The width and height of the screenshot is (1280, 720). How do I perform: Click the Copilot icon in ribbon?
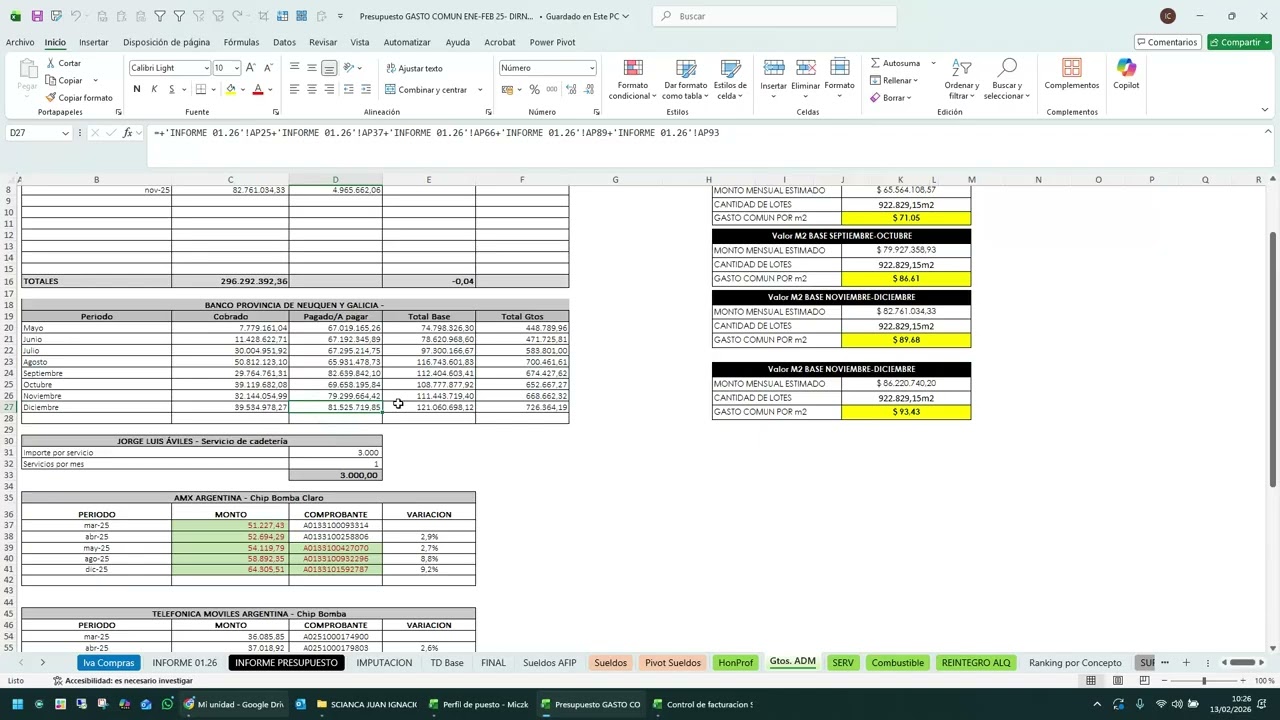click(x=1126, y=68)
